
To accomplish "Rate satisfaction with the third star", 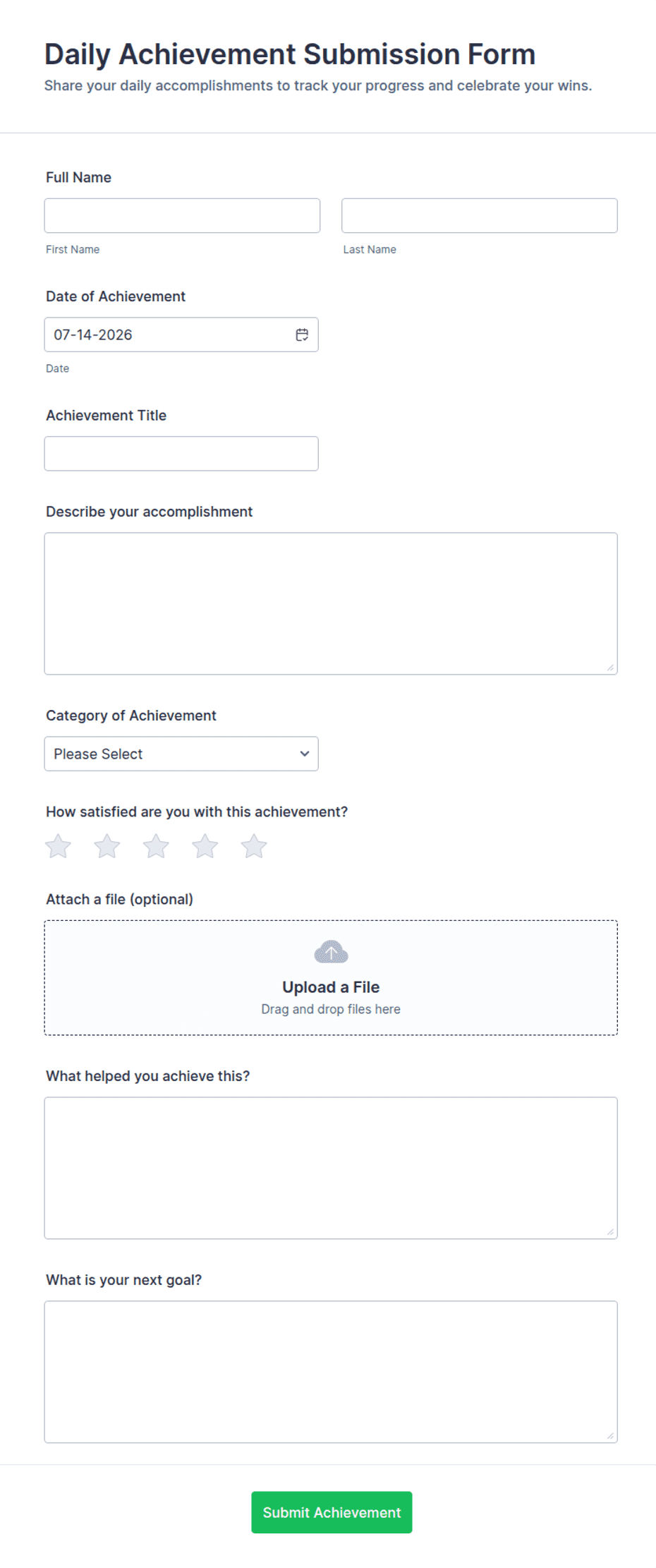I will 156,846.
